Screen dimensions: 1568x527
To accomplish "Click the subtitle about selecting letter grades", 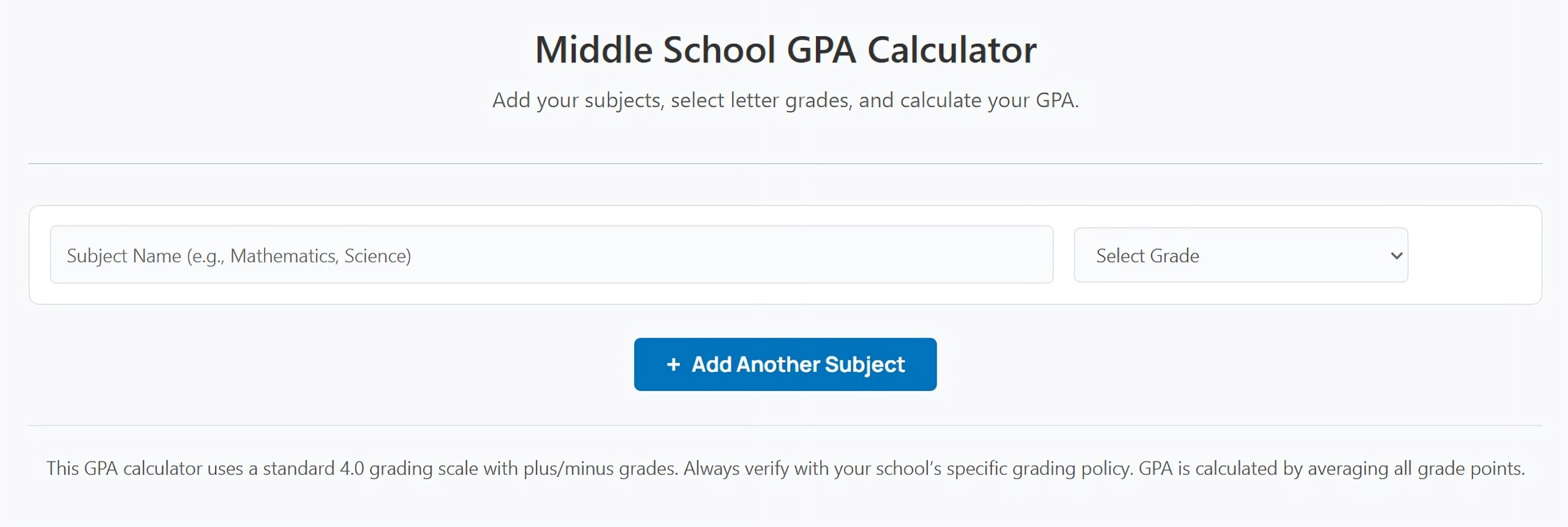I will (785, 99).
